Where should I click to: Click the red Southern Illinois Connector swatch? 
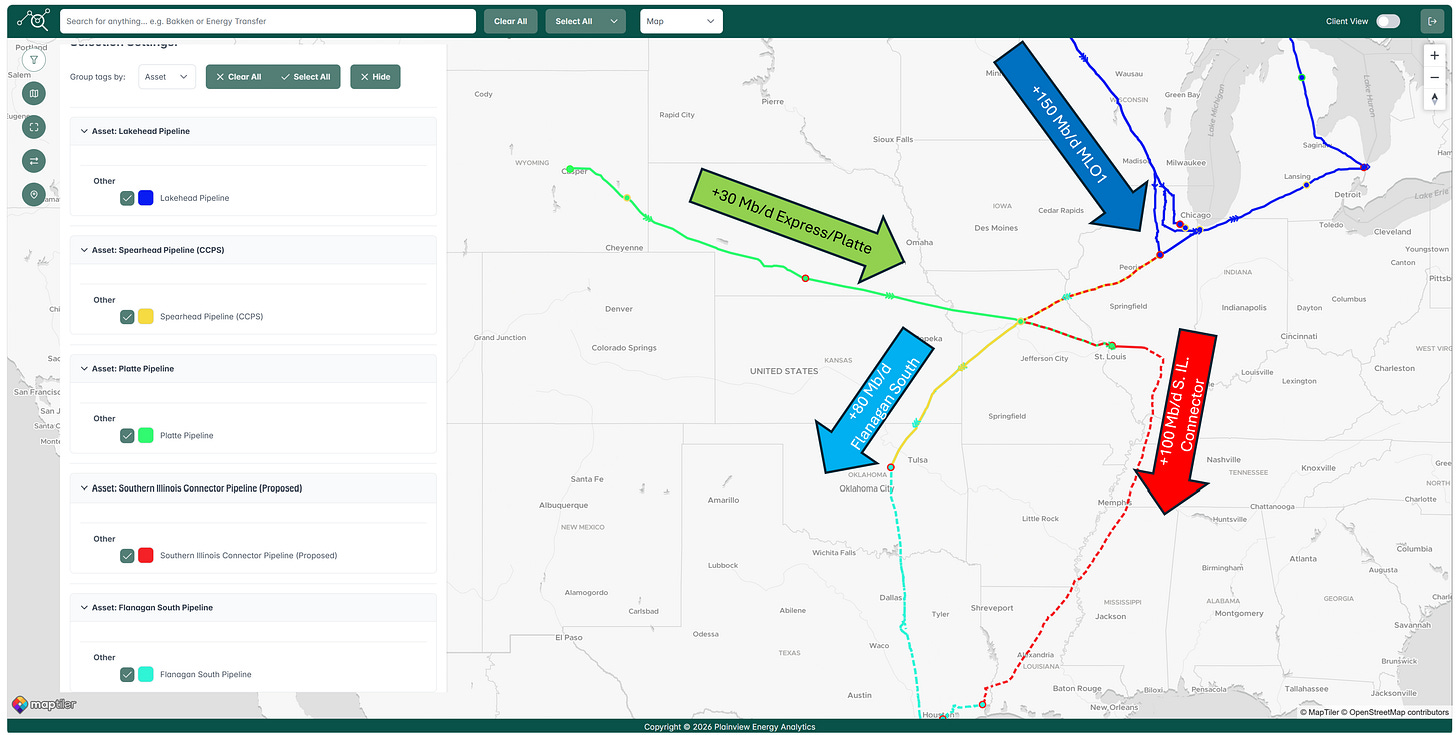tap(146, 555)
